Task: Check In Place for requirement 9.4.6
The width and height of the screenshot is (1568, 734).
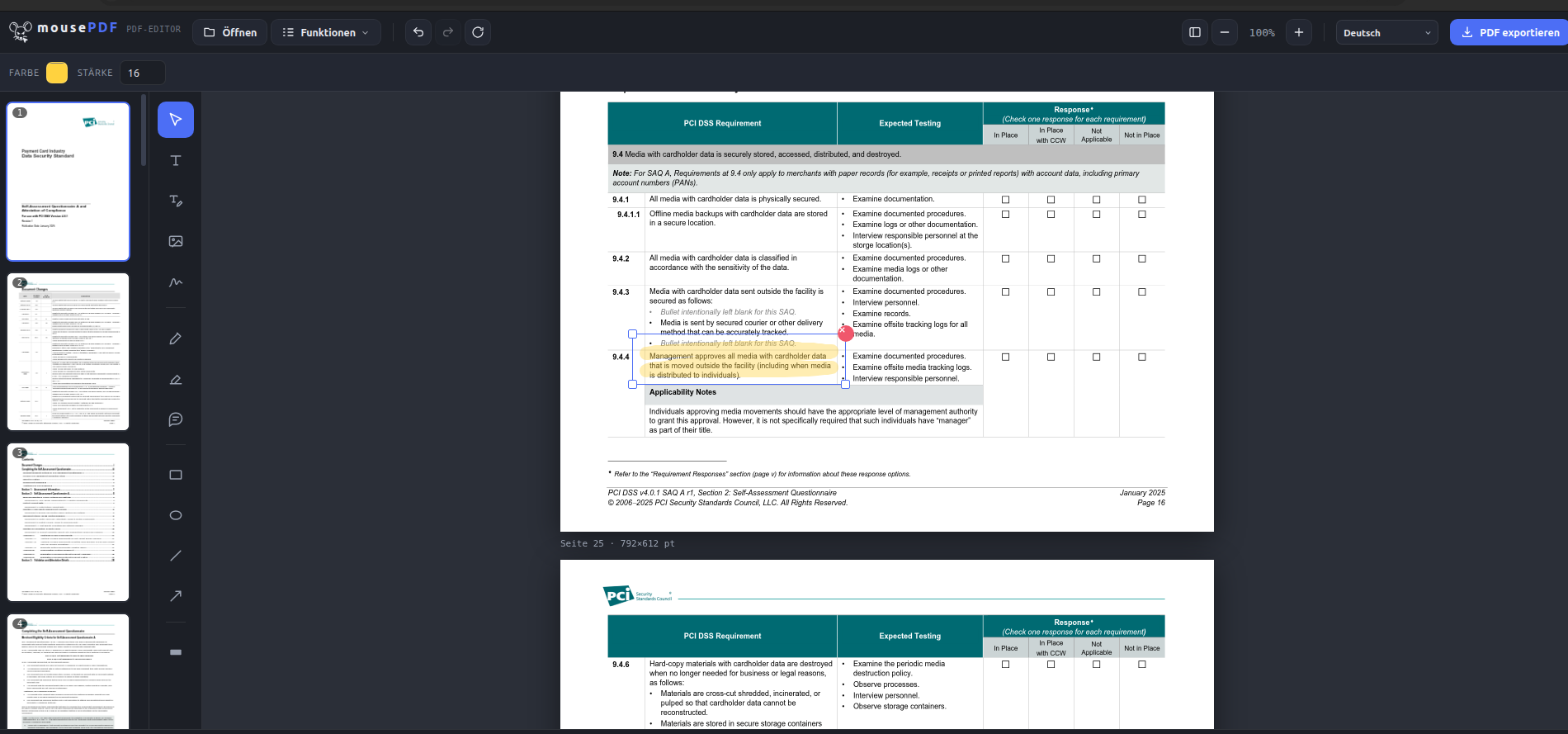Action: tap(1005, 665)
